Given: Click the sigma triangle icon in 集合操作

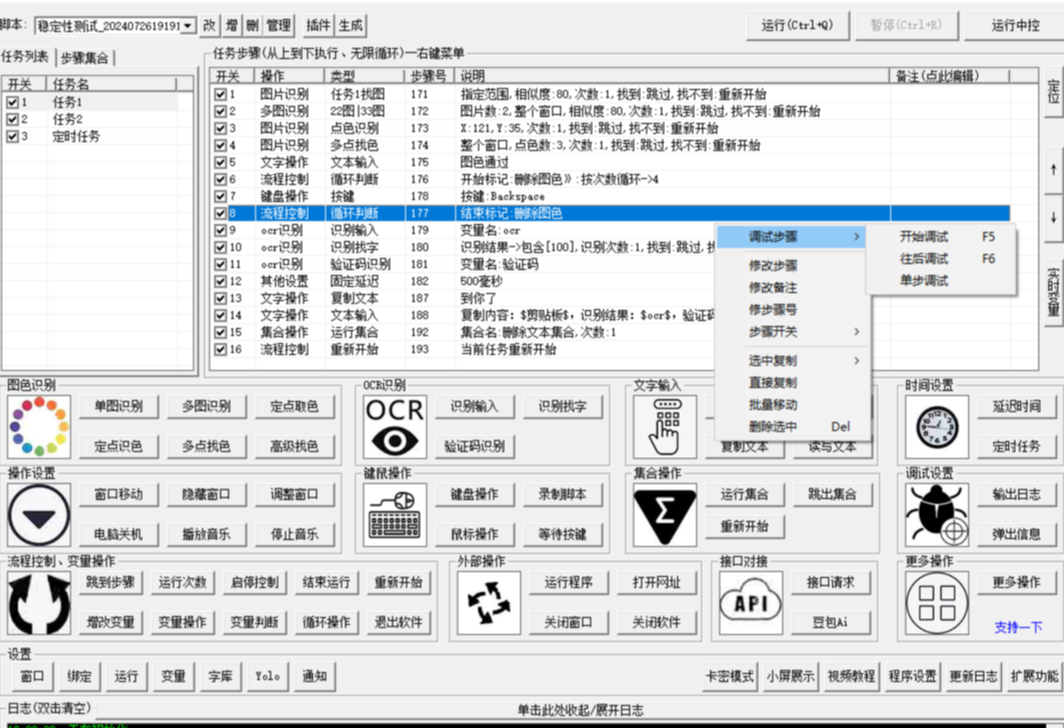Looking at the screenshot, I should pyautogui.click(x=665, y=514).
